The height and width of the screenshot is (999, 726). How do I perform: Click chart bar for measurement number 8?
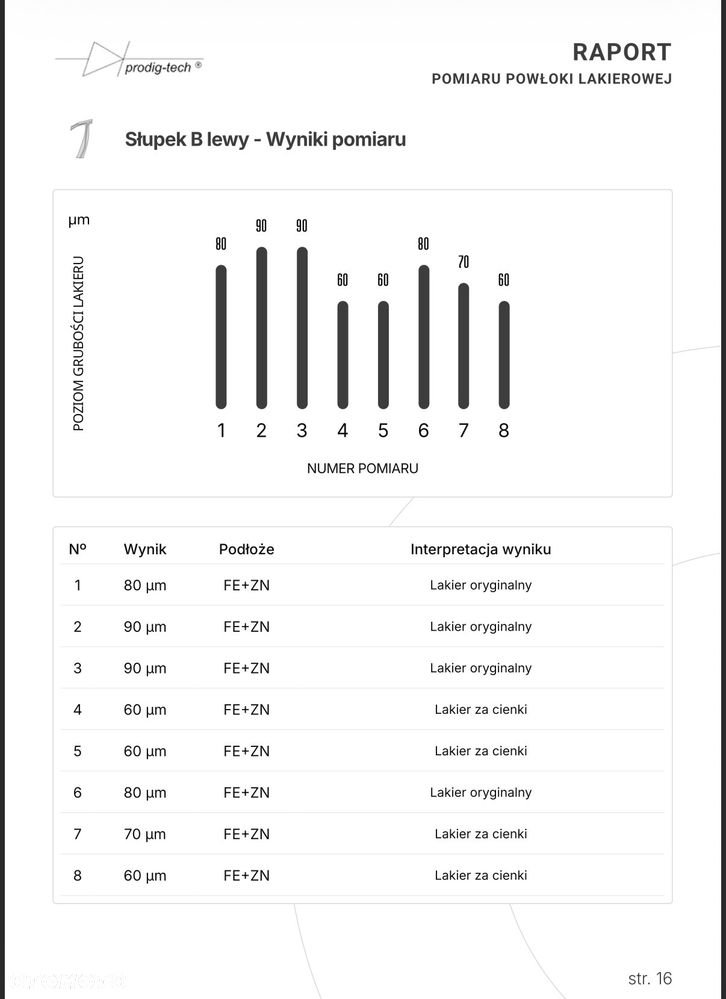504,354
